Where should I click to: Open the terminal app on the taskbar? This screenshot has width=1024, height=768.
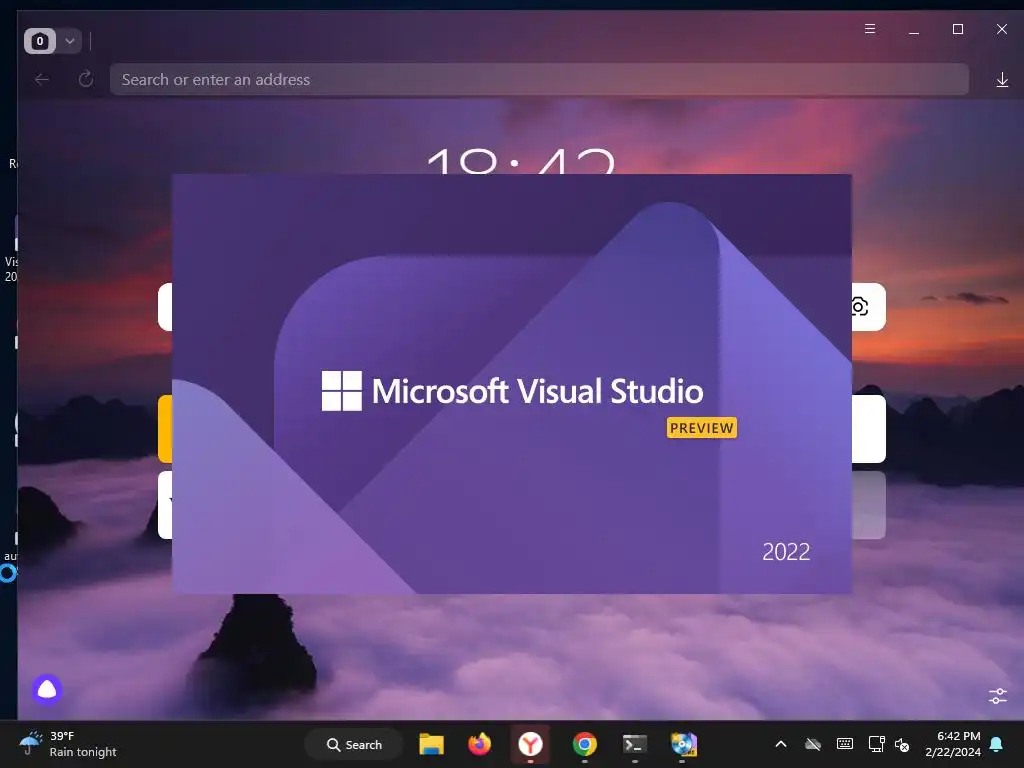634,744
